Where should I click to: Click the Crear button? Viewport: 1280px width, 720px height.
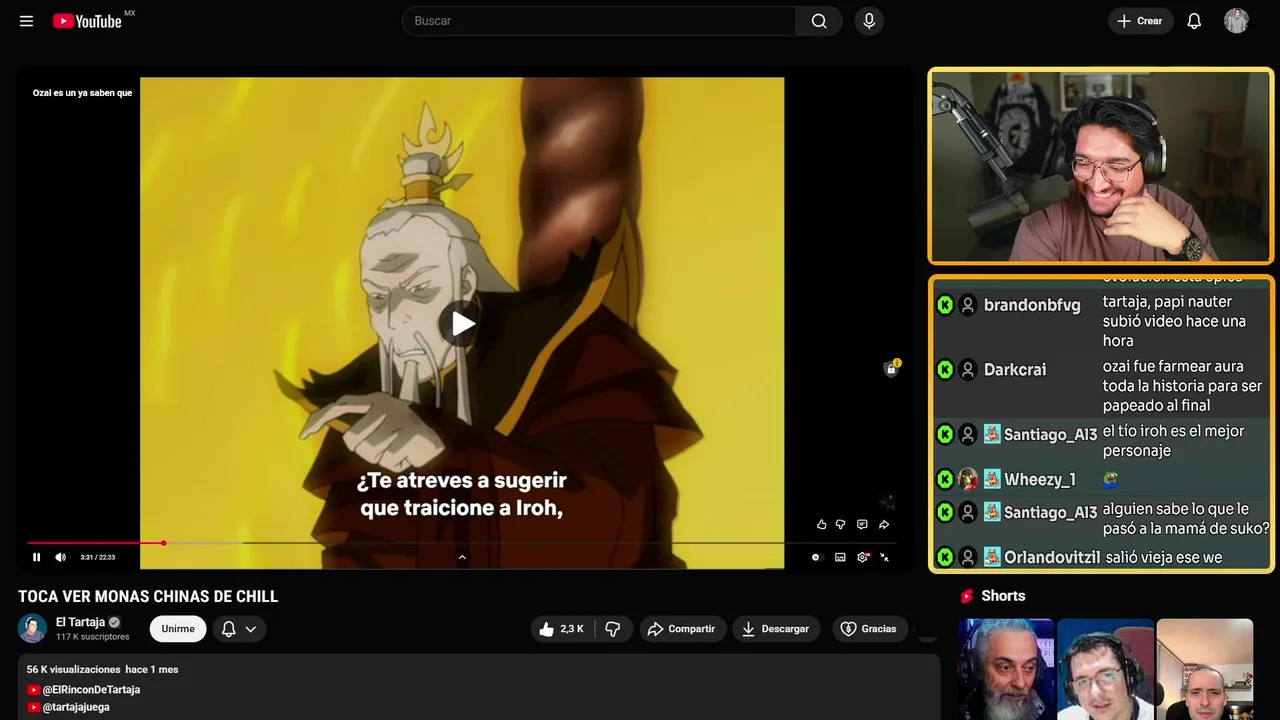pyautogui.click(x=1140, y=21)
